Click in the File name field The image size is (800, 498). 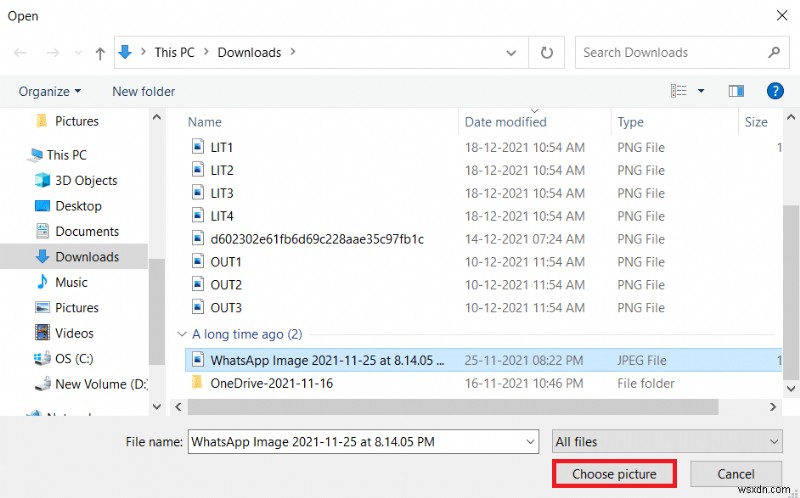[x=356, y=442]
